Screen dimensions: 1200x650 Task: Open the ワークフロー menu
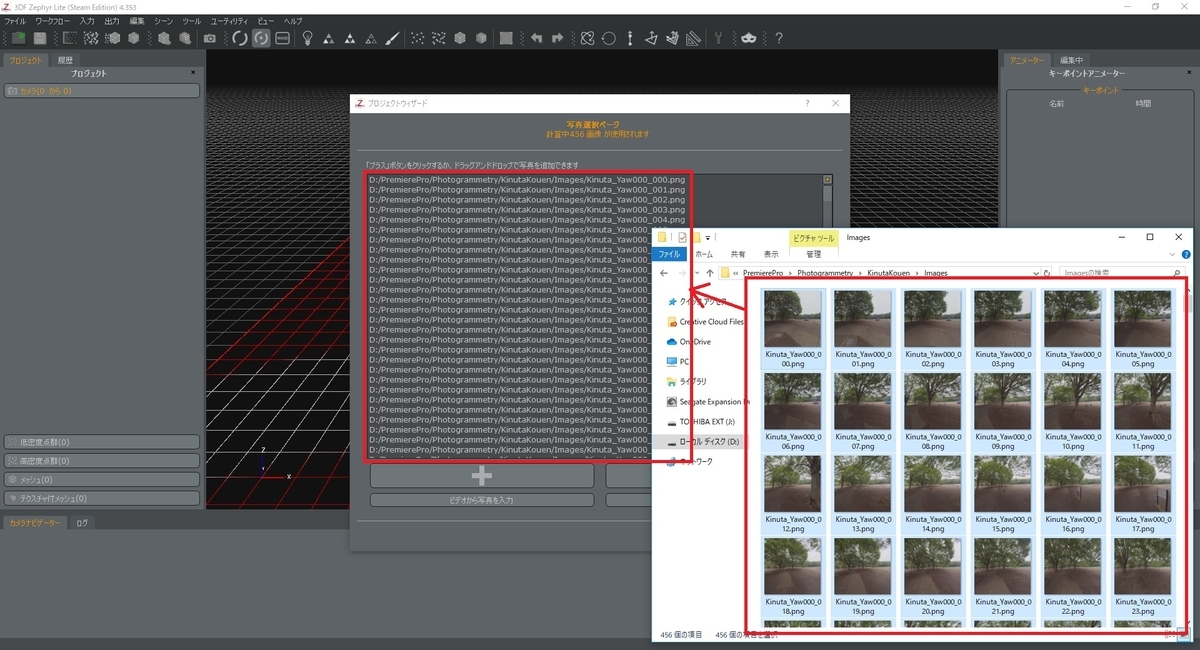coord(52,21)
